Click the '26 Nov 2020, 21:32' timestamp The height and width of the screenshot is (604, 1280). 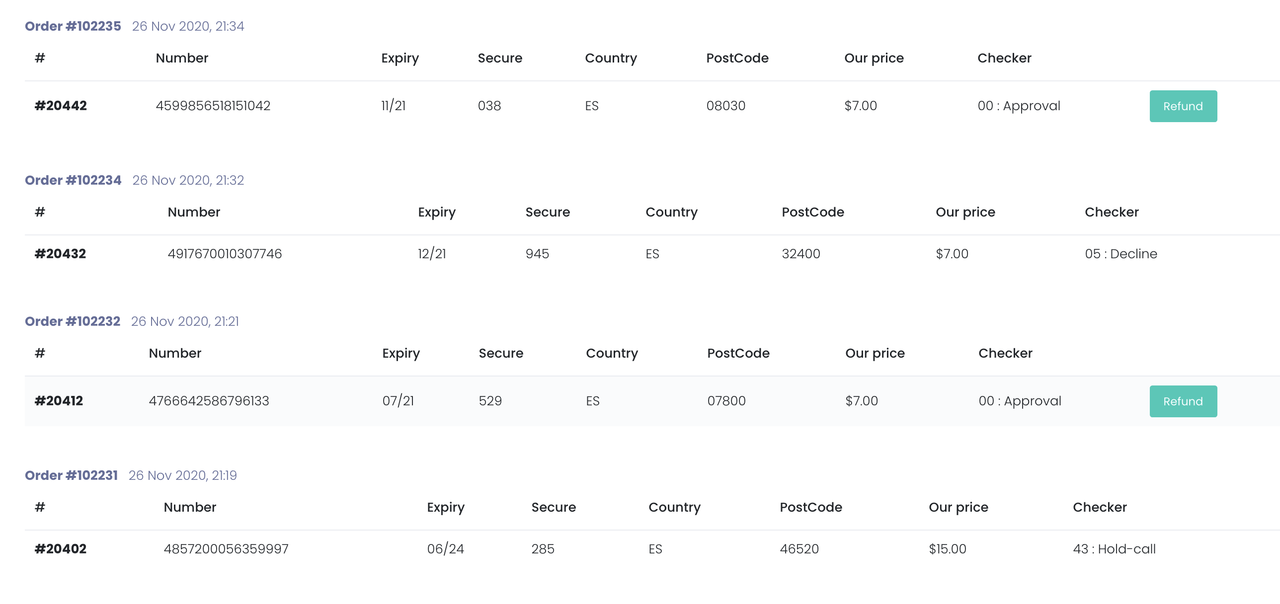[188, 180]
